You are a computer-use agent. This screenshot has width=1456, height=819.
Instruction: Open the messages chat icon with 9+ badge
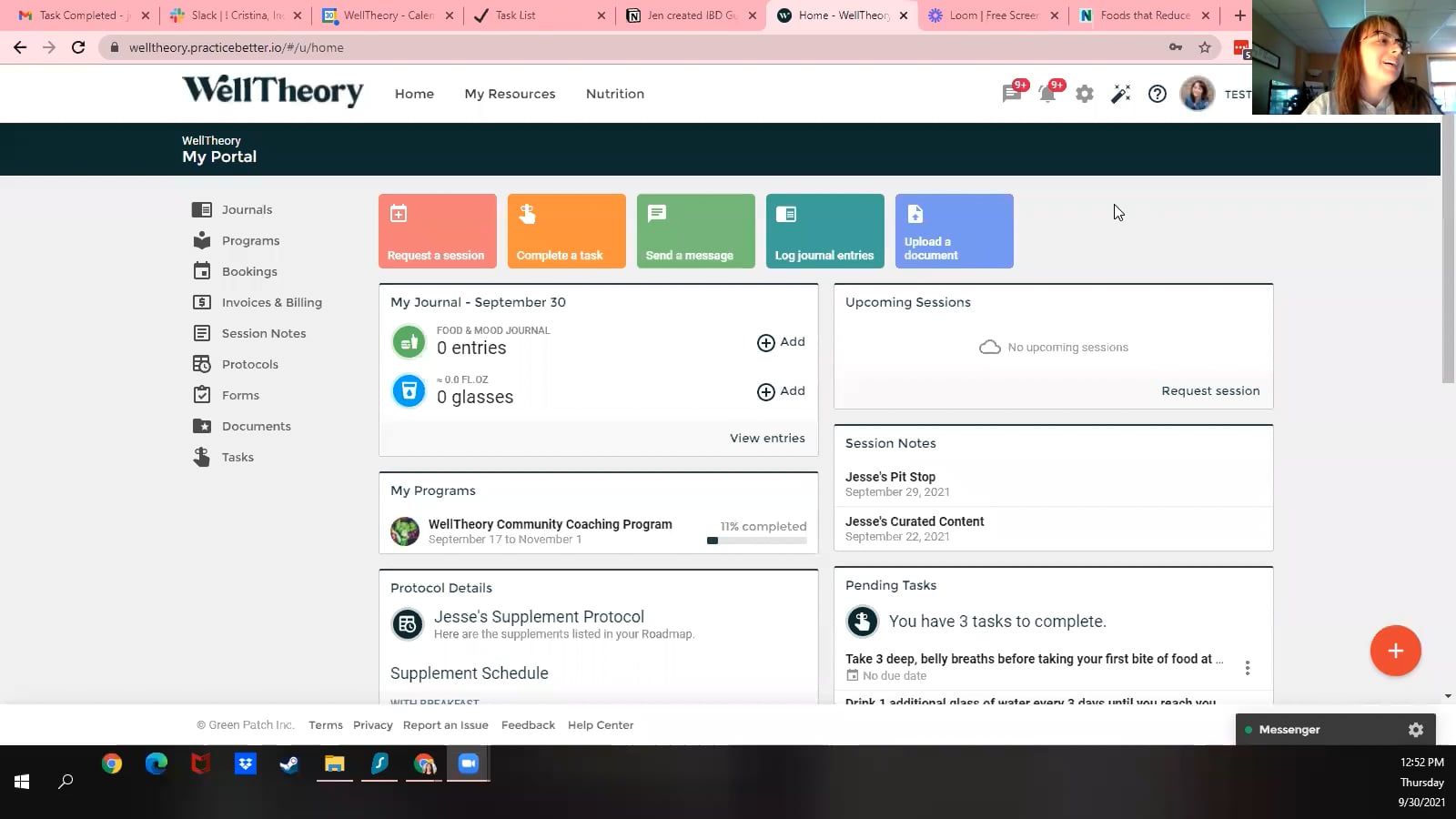(x=1011, y=94)
